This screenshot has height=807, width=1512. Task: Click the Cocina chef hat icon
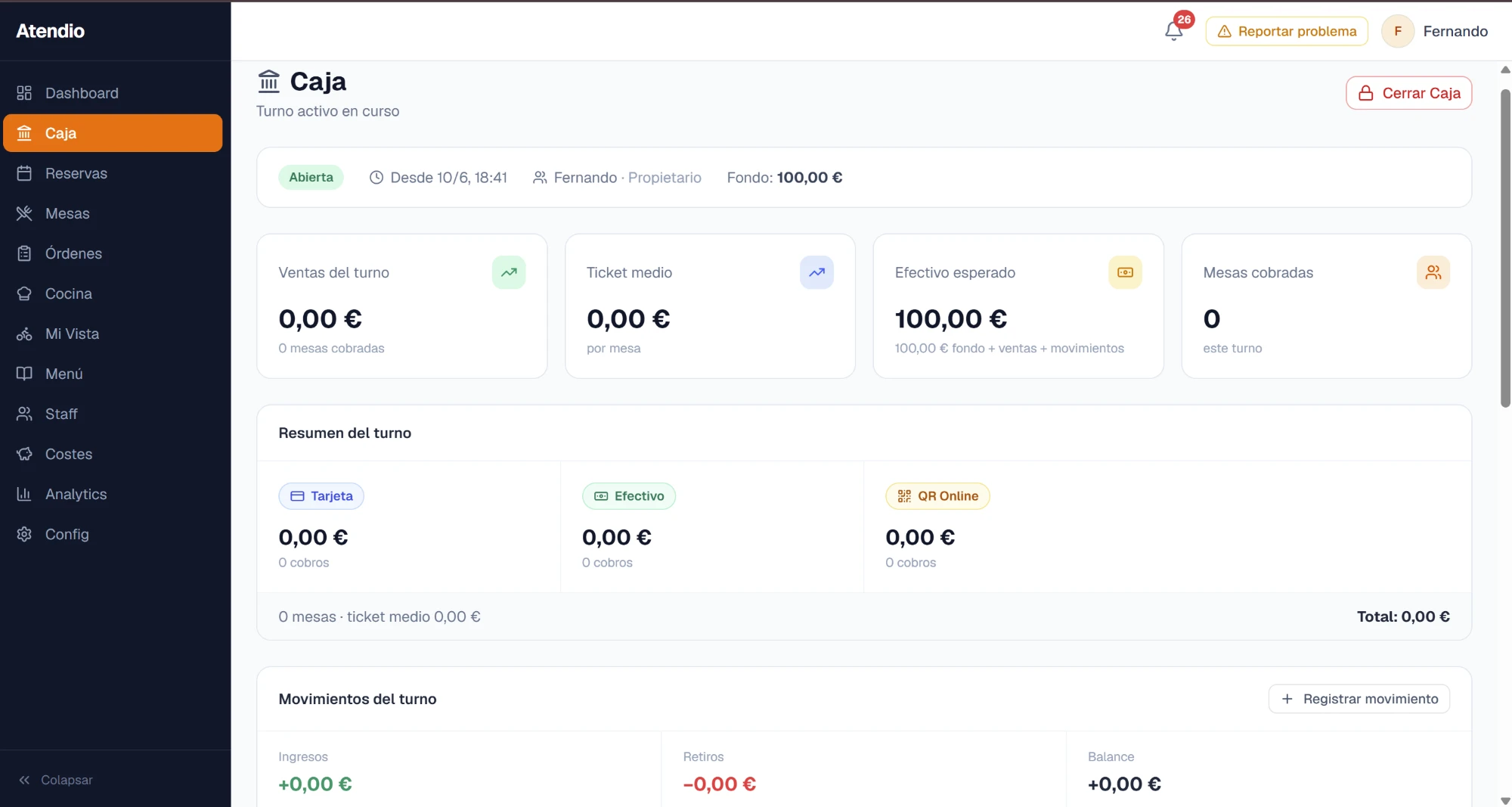[x=24, y=293]
